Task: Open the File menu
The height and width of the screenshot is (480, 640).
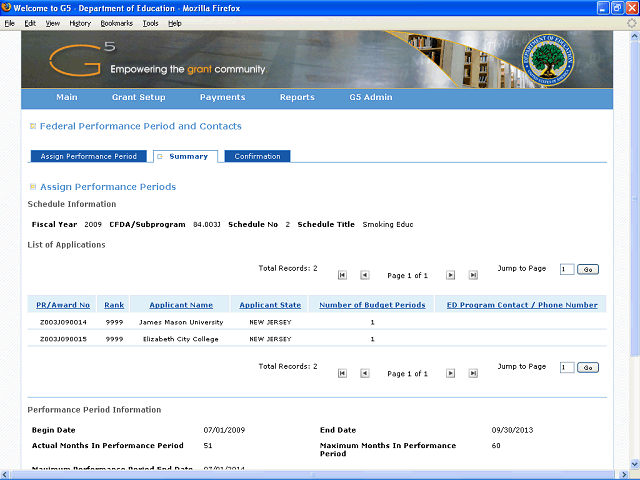Action: click(x=9, y=23)
